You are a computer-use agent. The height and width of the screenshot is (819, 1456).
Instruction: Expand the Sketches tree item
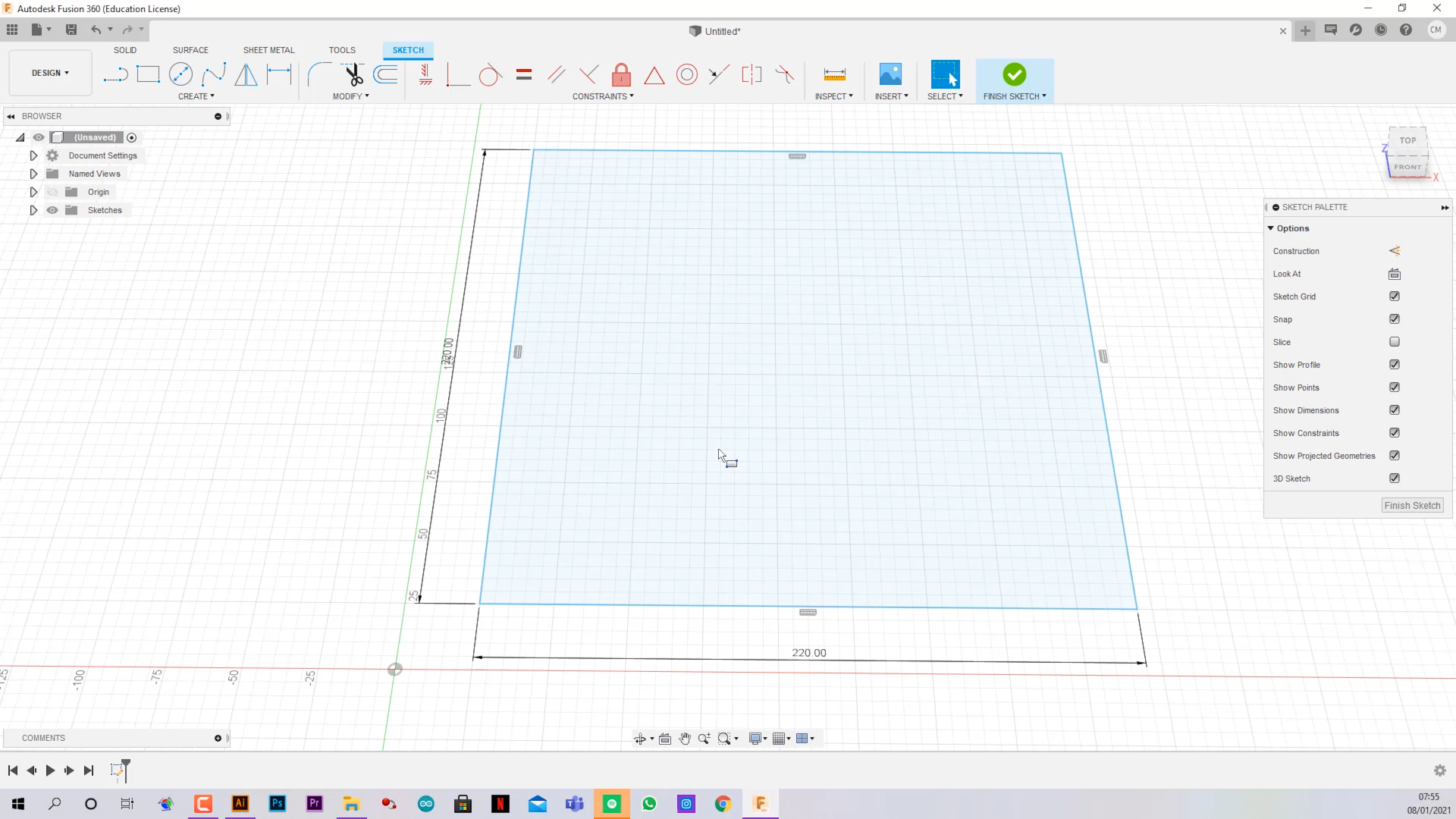(x=34, y=209)
